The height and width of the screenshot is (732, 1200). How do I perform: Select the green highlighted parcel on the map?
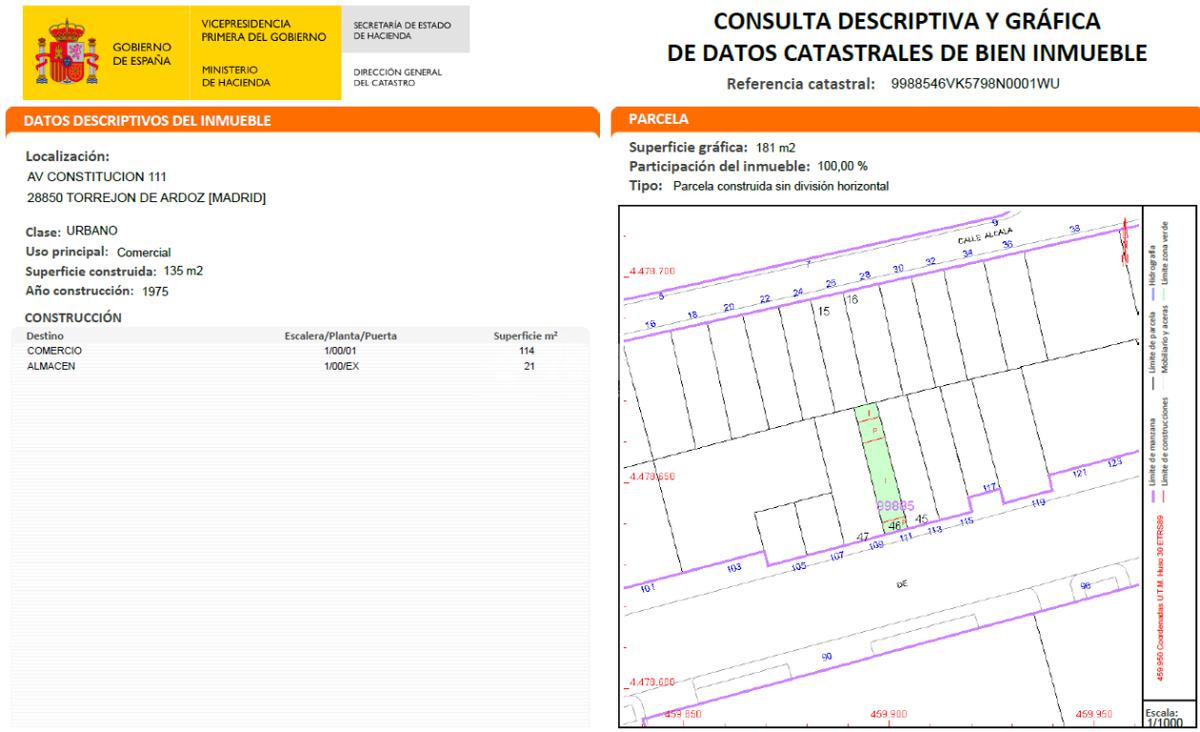[x=881, y=470]
